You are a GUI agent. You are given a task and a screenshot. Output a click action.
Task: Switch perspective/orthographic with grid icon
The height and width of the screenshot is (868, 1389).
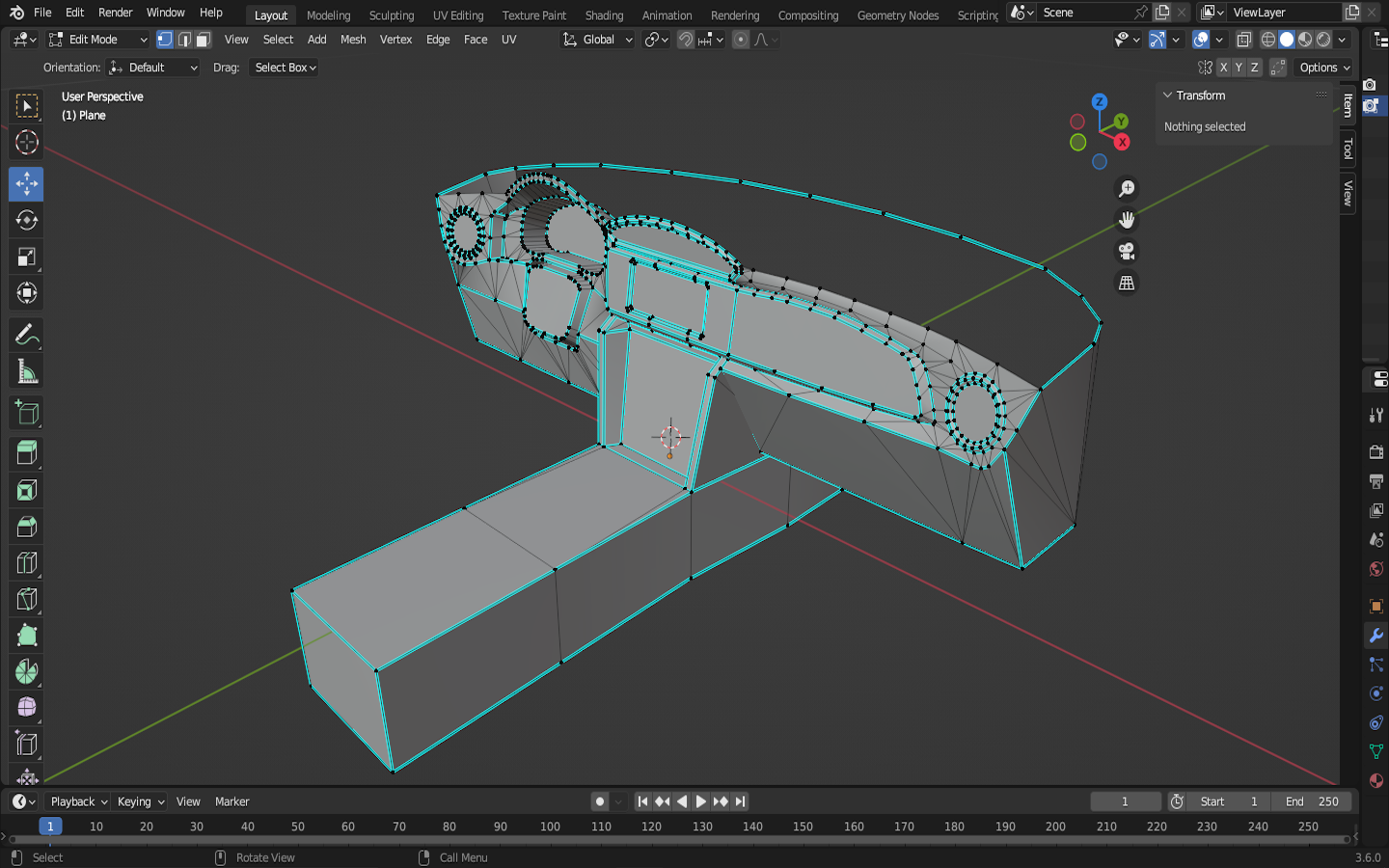coord(1126,283)
